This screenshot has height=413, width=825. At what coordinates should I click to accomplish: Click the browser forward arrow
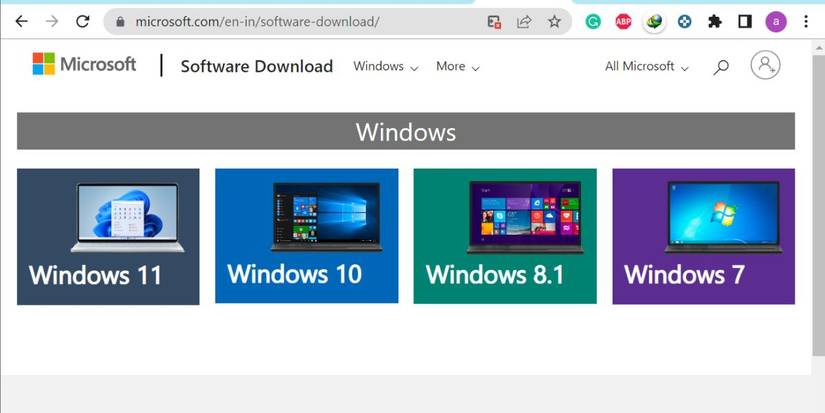[52, 22]
